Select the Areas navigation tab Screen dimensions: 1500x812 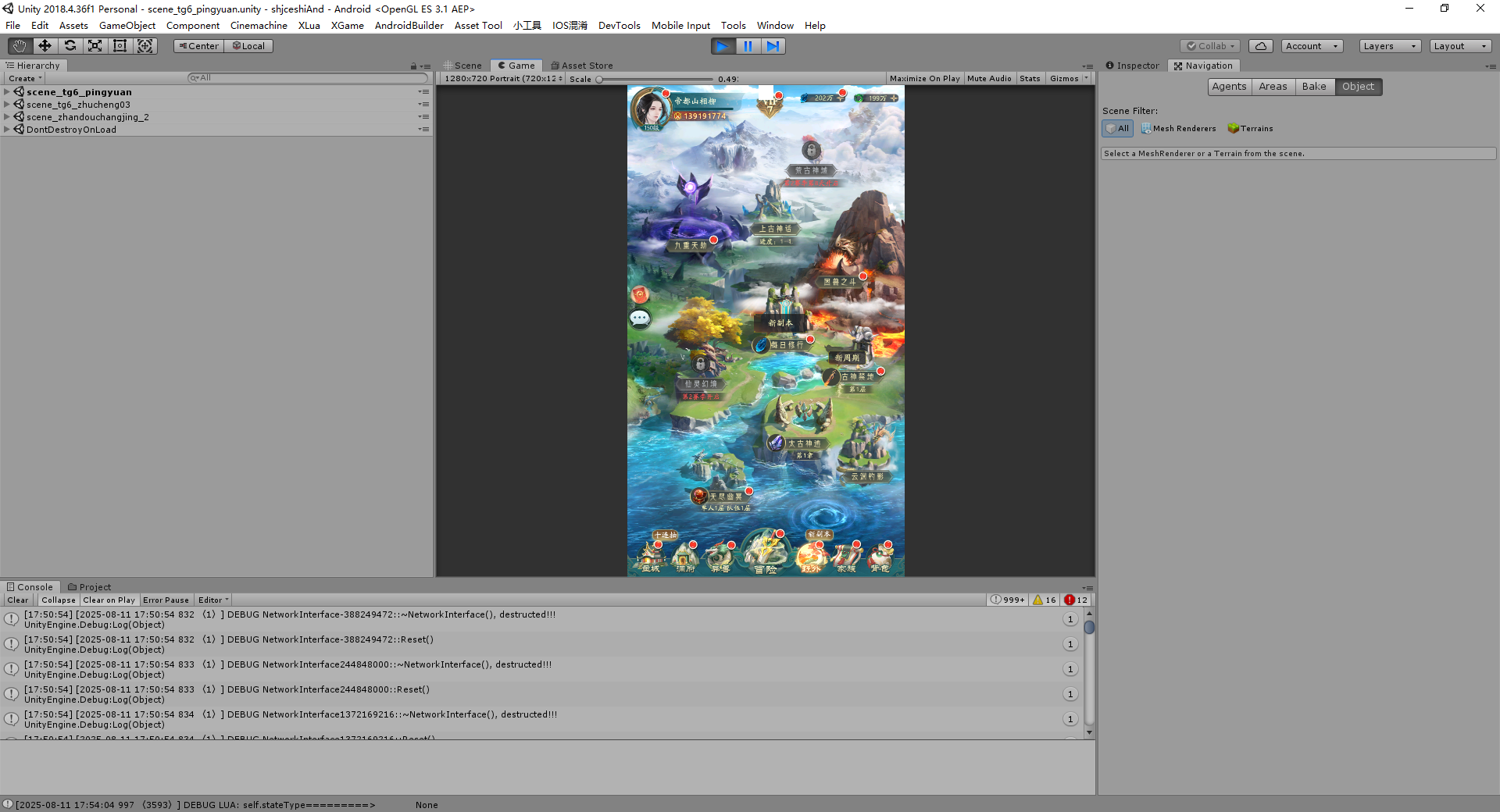coord(1273,87)
